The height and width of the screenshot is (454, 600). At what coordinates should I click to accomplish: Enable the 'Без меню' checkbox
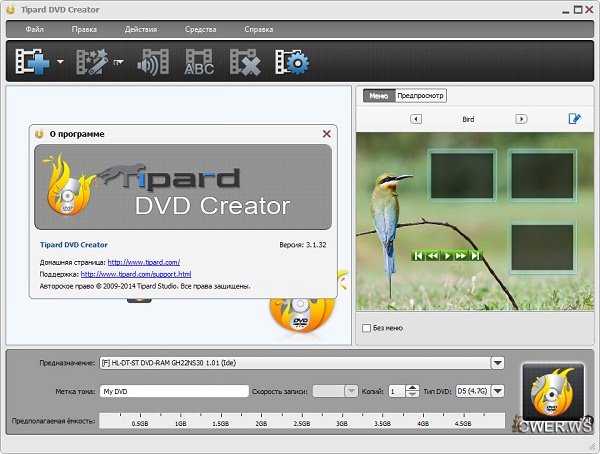pyautogui.click(x=366, y=327)
